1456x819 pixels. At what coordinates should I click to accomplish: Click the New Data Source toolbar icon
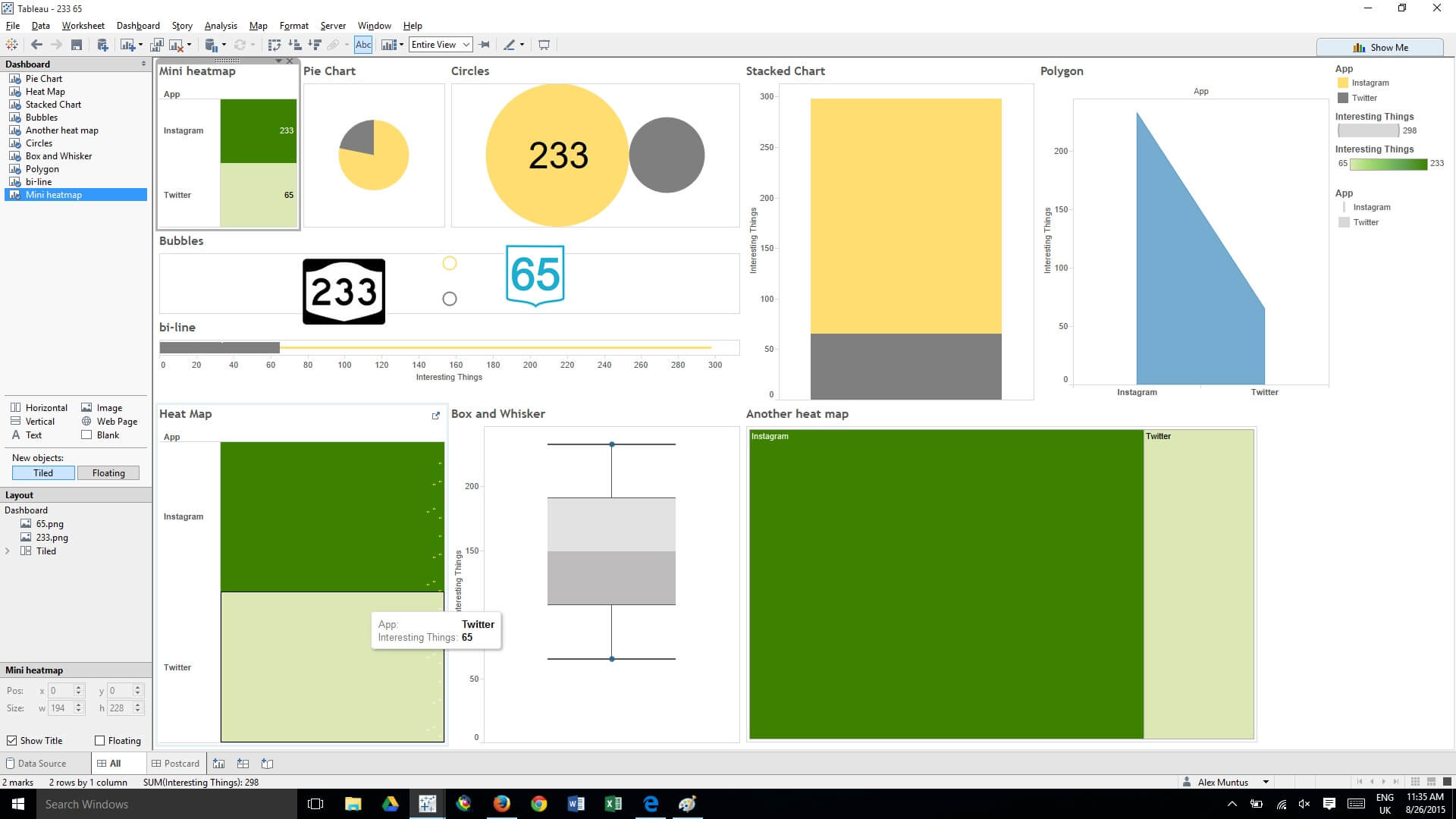pyautogui.click(x=102, y=45)
